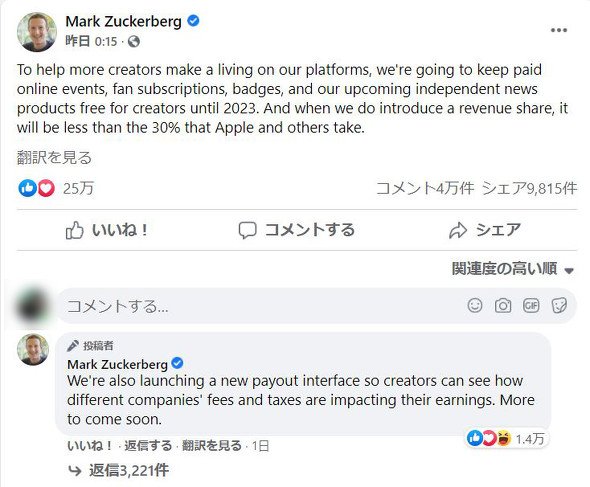Open the シェア9,815件 shares link
Screen dimensions: 590x487
(x=529, y=188)
